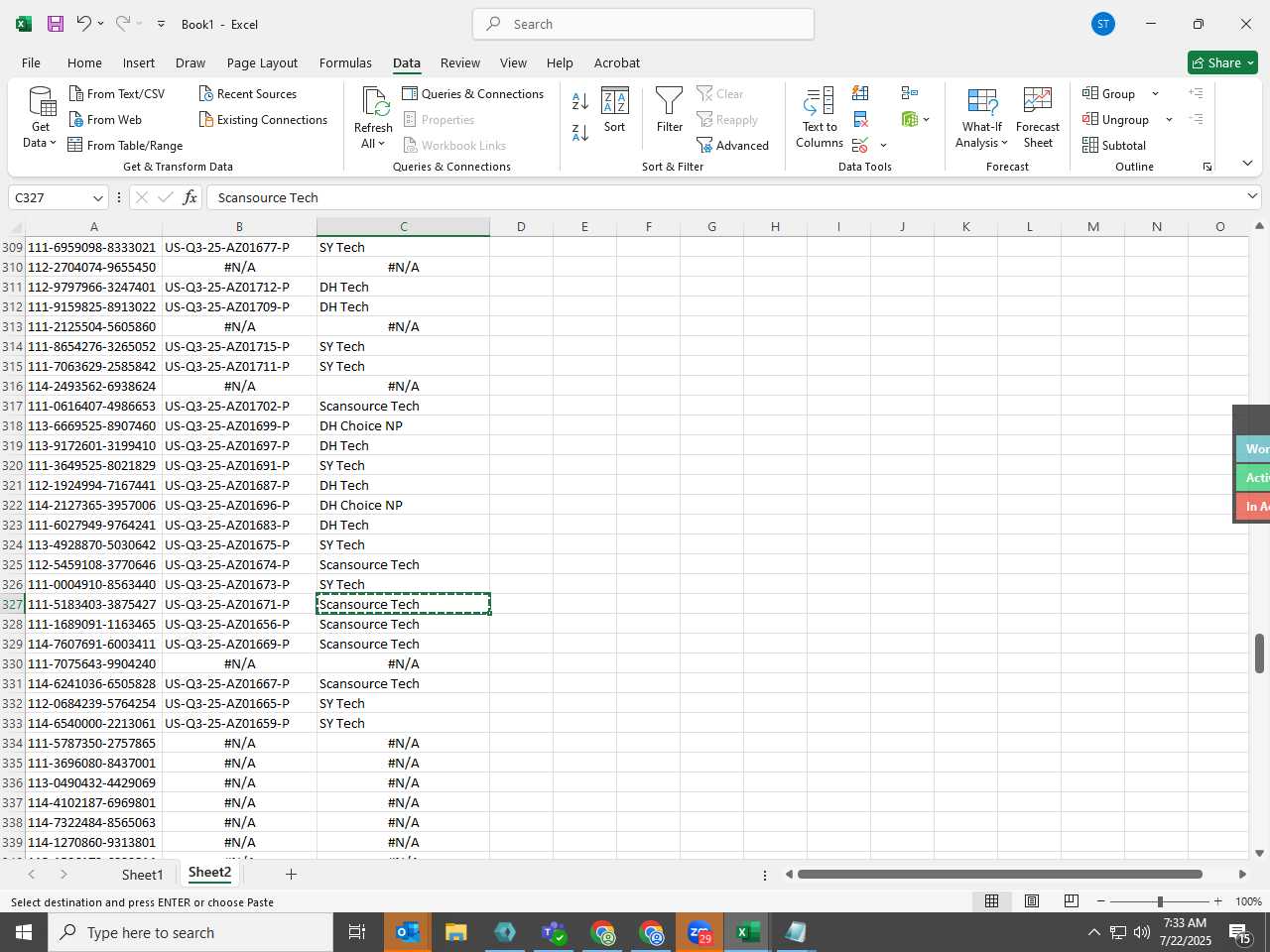Launch Text to Columns wizard
Viewport: 1270px width, 952px height.
coord(820,118)
